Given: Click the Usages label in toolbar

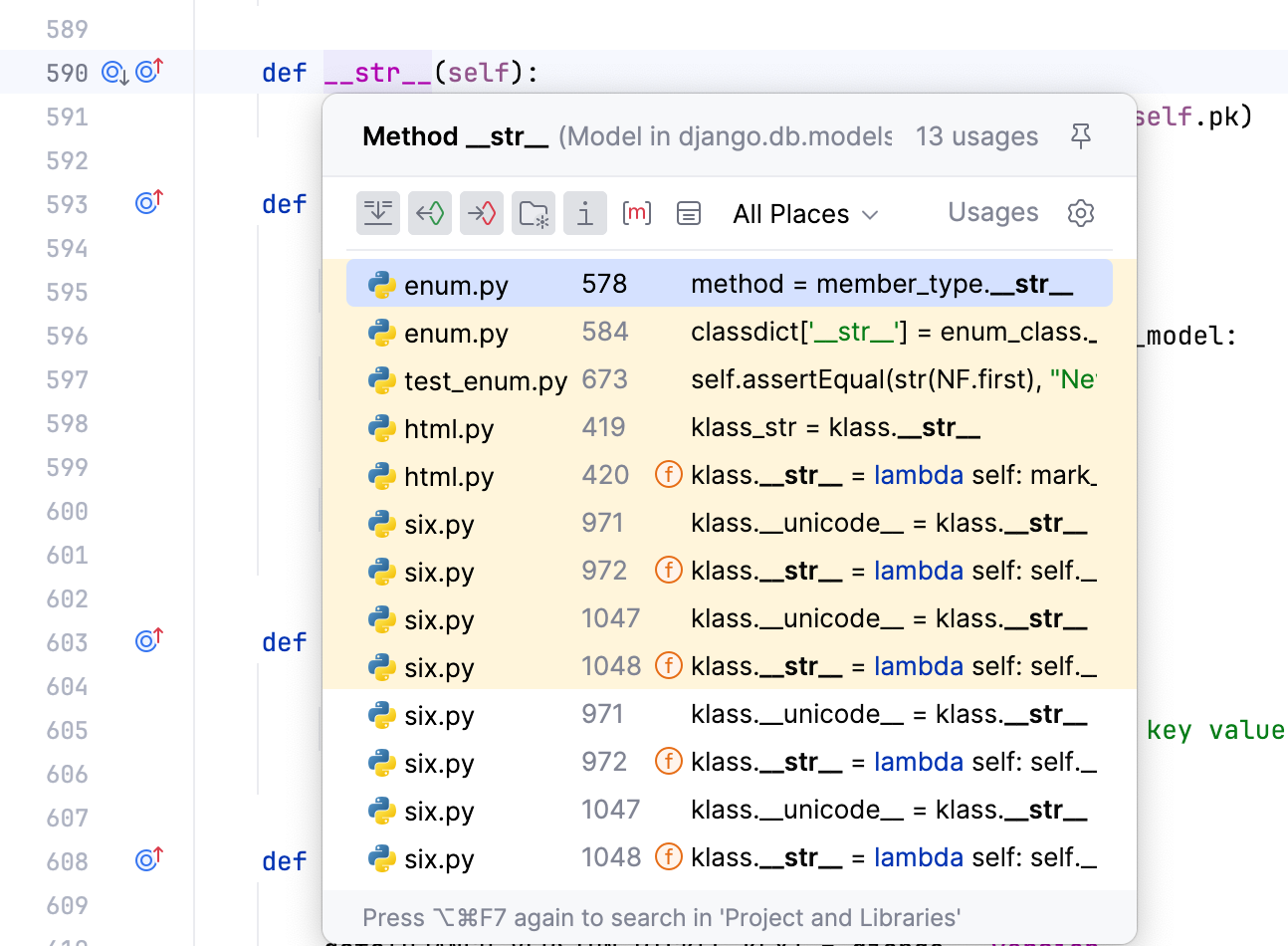Looking at the screenshot, I should (992, 212).
